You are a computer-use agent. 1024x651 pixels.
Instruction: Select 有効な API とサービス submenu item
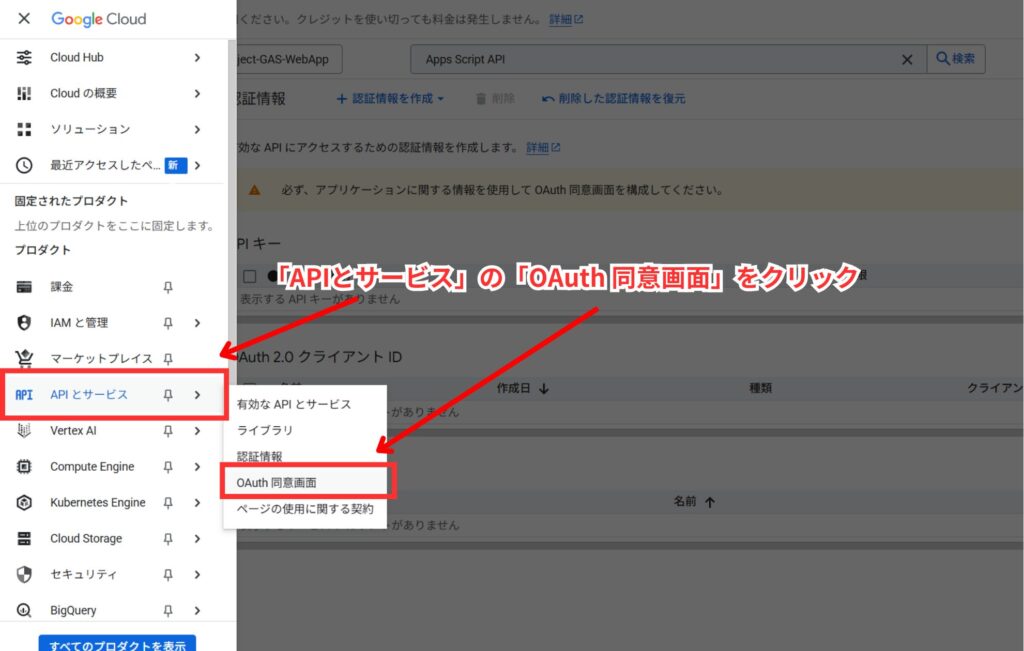304,404
